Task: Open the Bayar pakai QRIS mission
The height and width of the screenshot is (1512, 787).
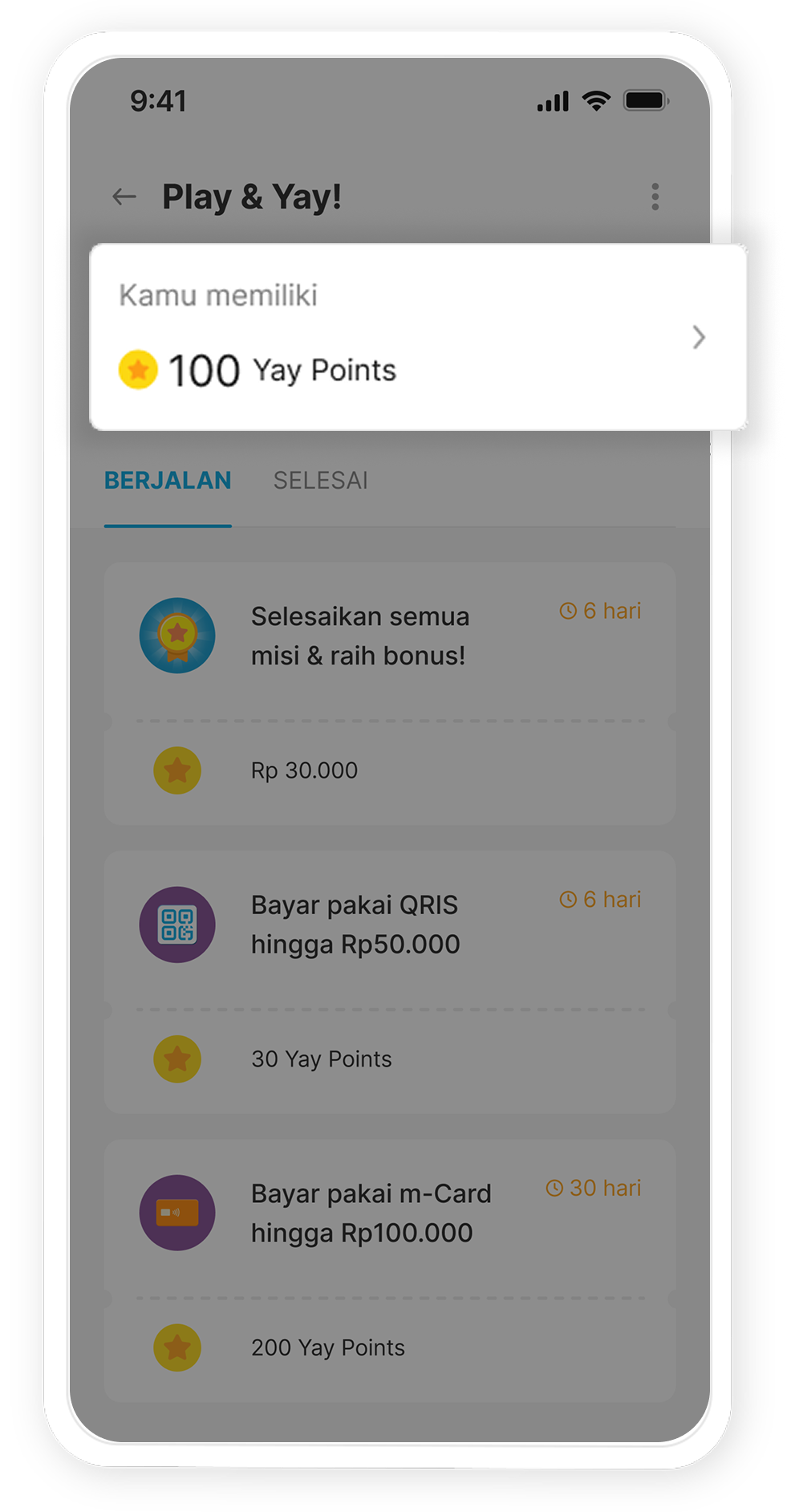Action: click(355, 925)
